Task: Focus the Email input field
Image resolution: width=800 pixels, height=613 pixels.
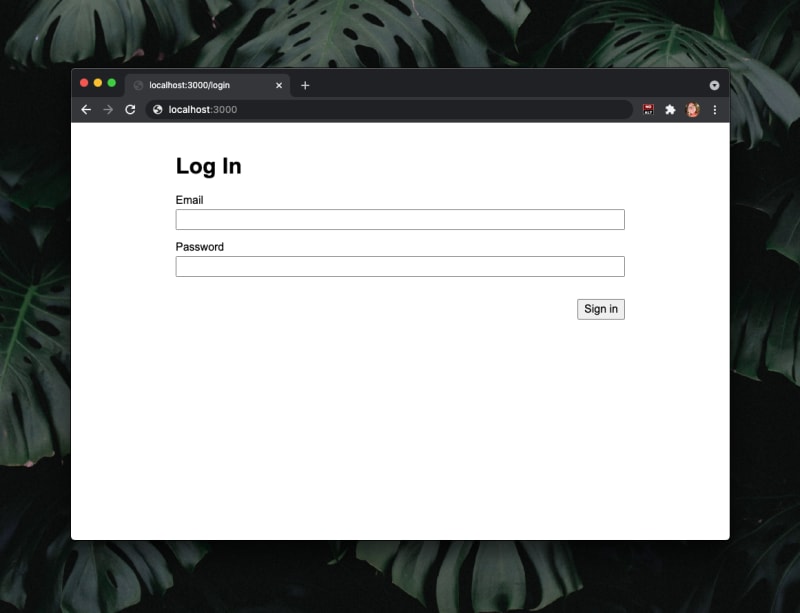Action: pyautogui.click(x=400, y=219)
